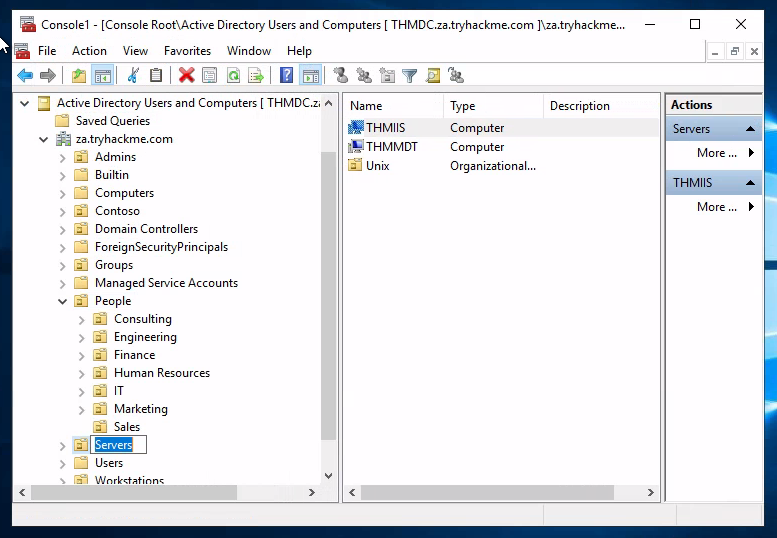Click the THMIIS computer icon in list
The height and width of the screenshot is (538, 777).
(356, 128)
